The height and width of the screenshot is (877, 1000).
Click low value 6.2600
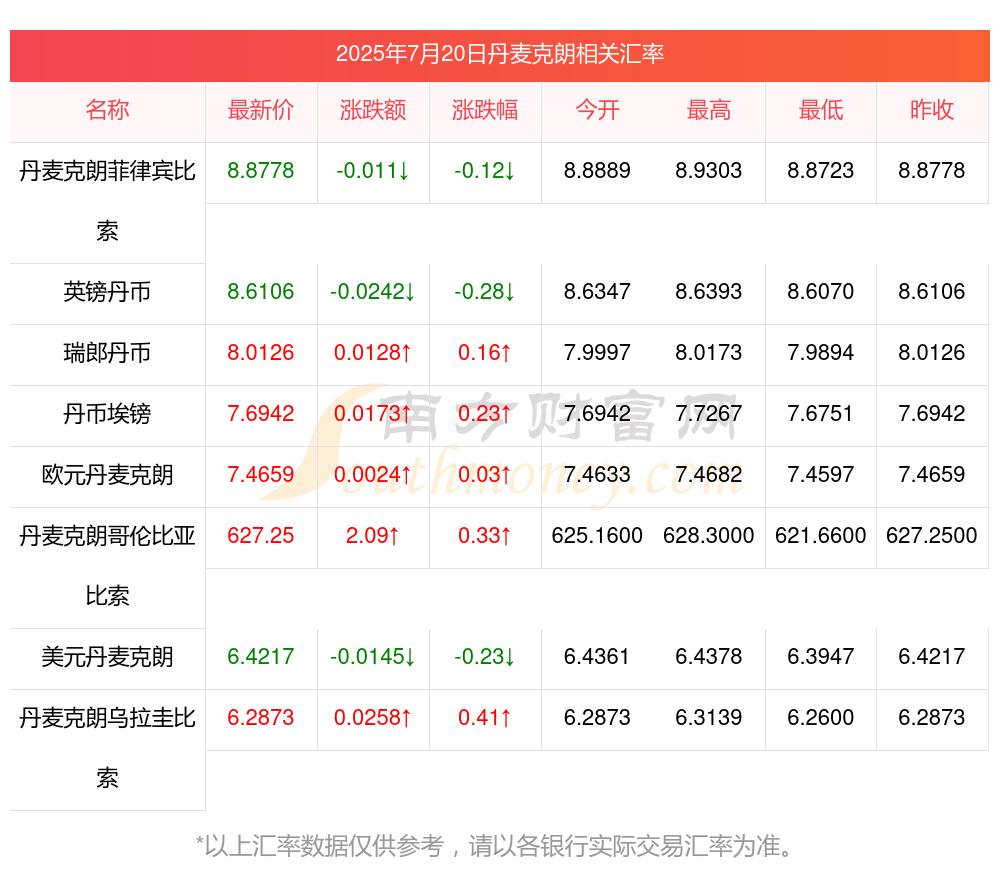821,718
